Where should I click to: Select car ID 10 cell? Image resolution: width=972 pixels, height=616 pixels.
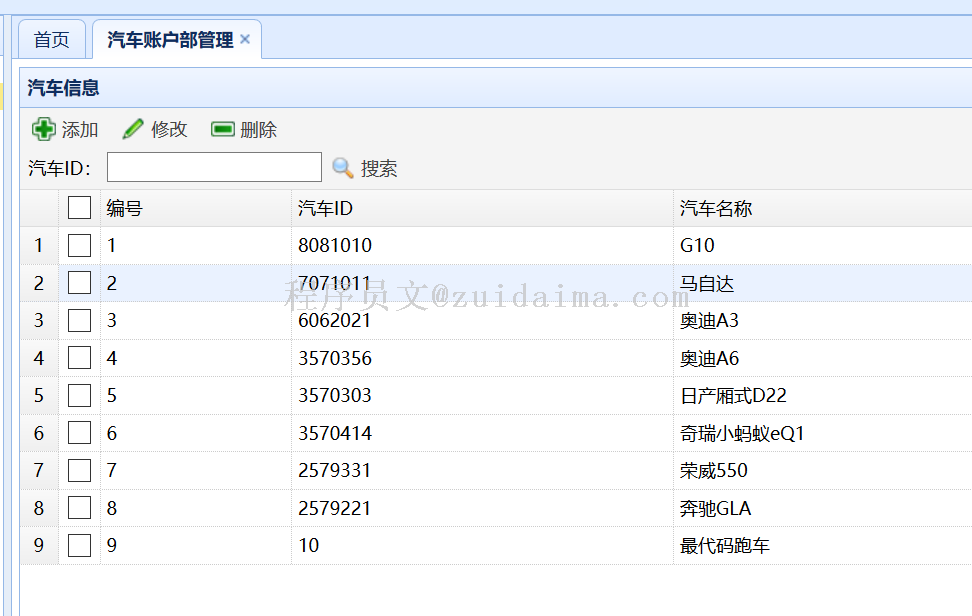(482, 545)
